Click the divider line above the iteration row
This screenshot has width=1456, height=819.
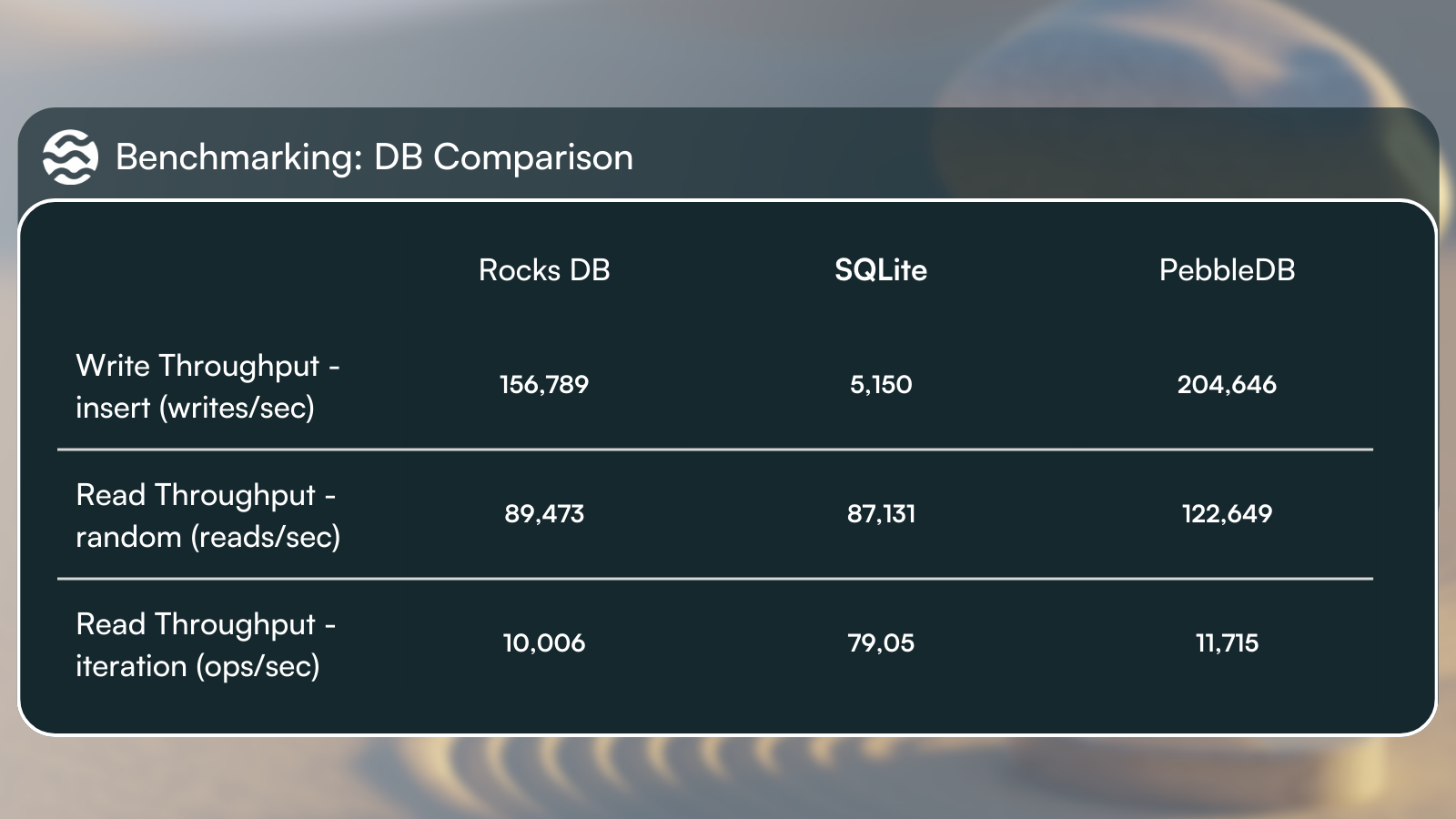(x=714, y=579)
